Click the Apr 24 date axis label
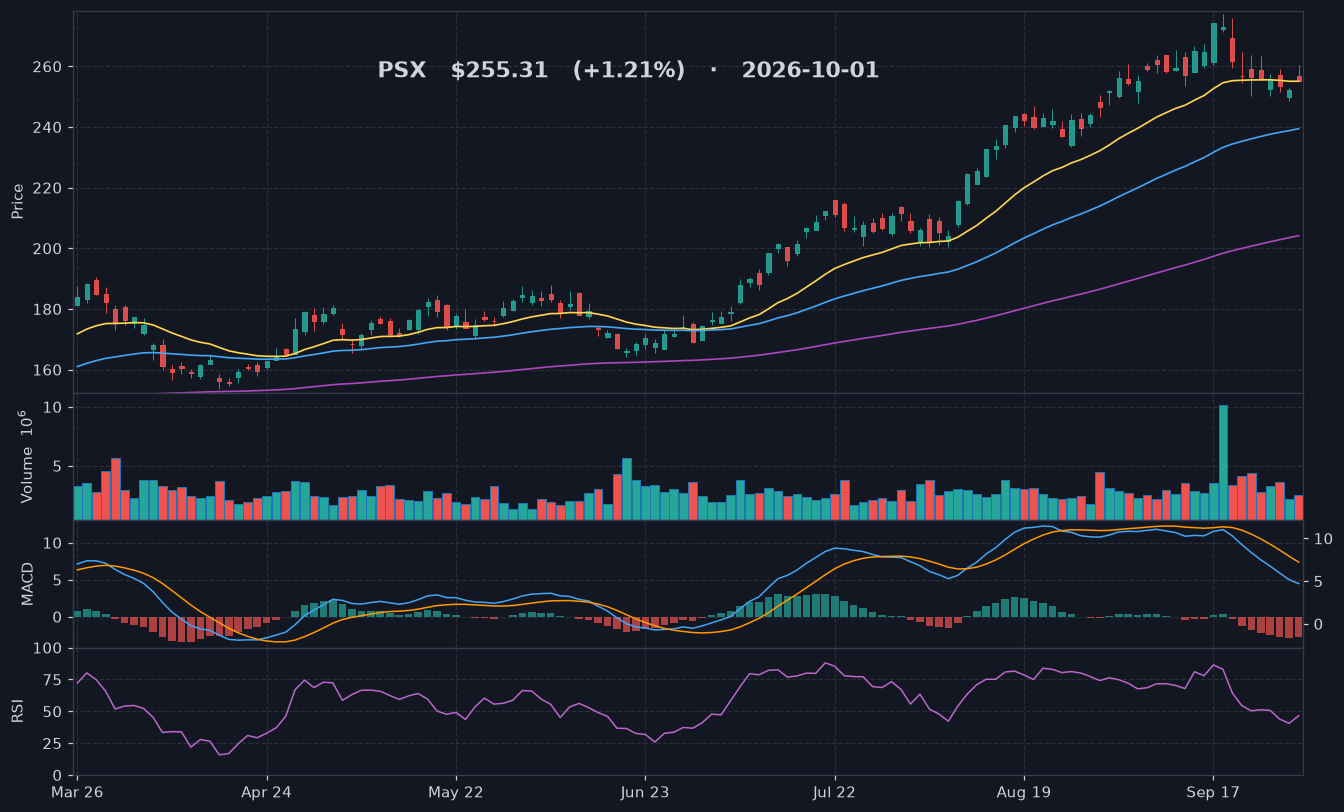Screen dimensions: 1344x812 (267, 791)
